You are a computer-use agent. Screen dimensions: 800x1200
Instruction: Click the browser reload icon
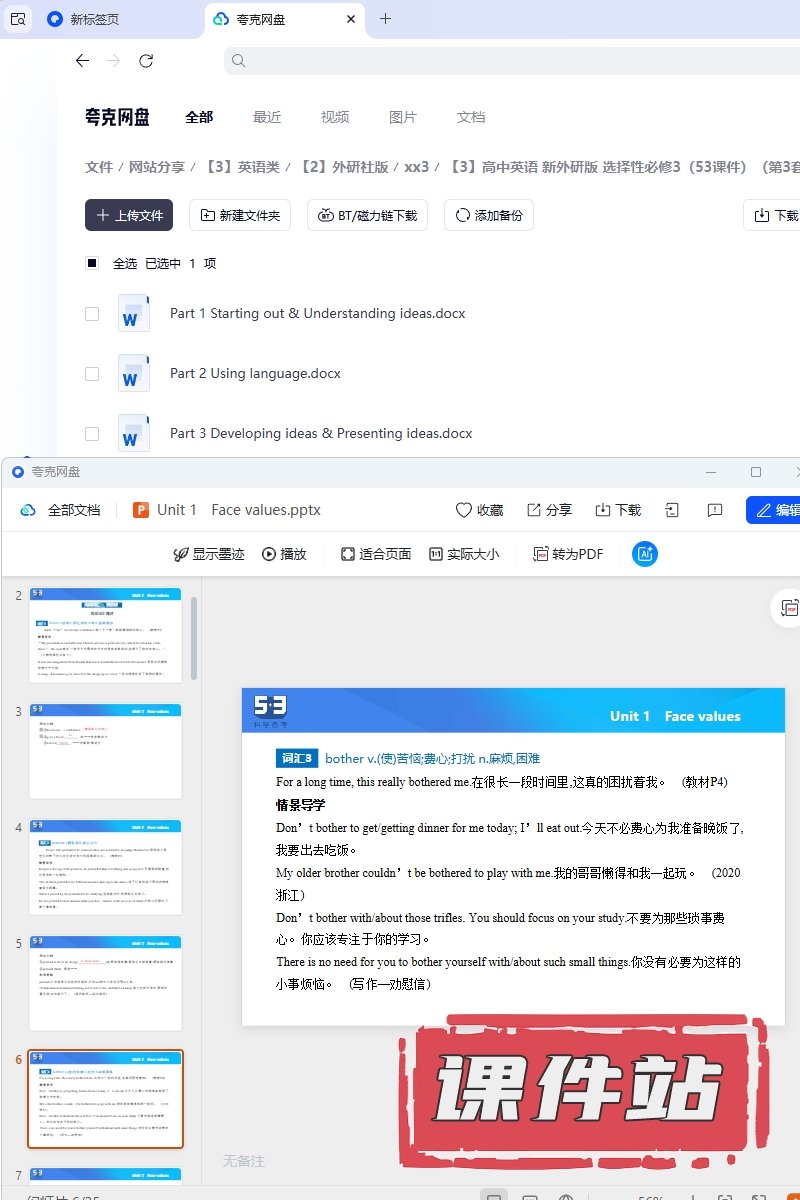[146, 61]
